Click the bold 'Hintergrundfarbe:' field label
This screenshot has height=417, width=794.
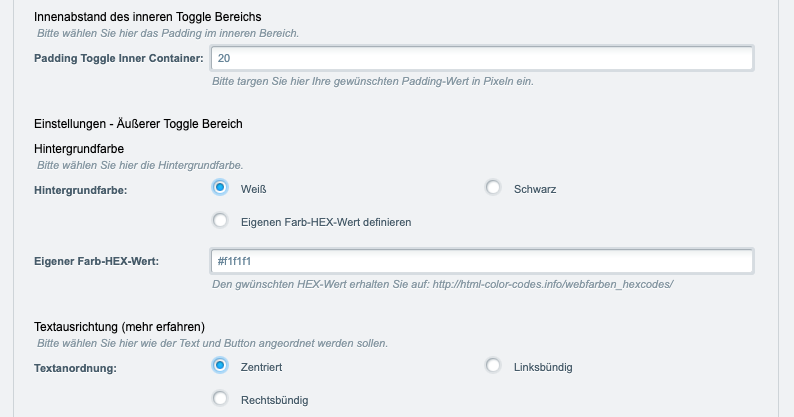[81, 191]
